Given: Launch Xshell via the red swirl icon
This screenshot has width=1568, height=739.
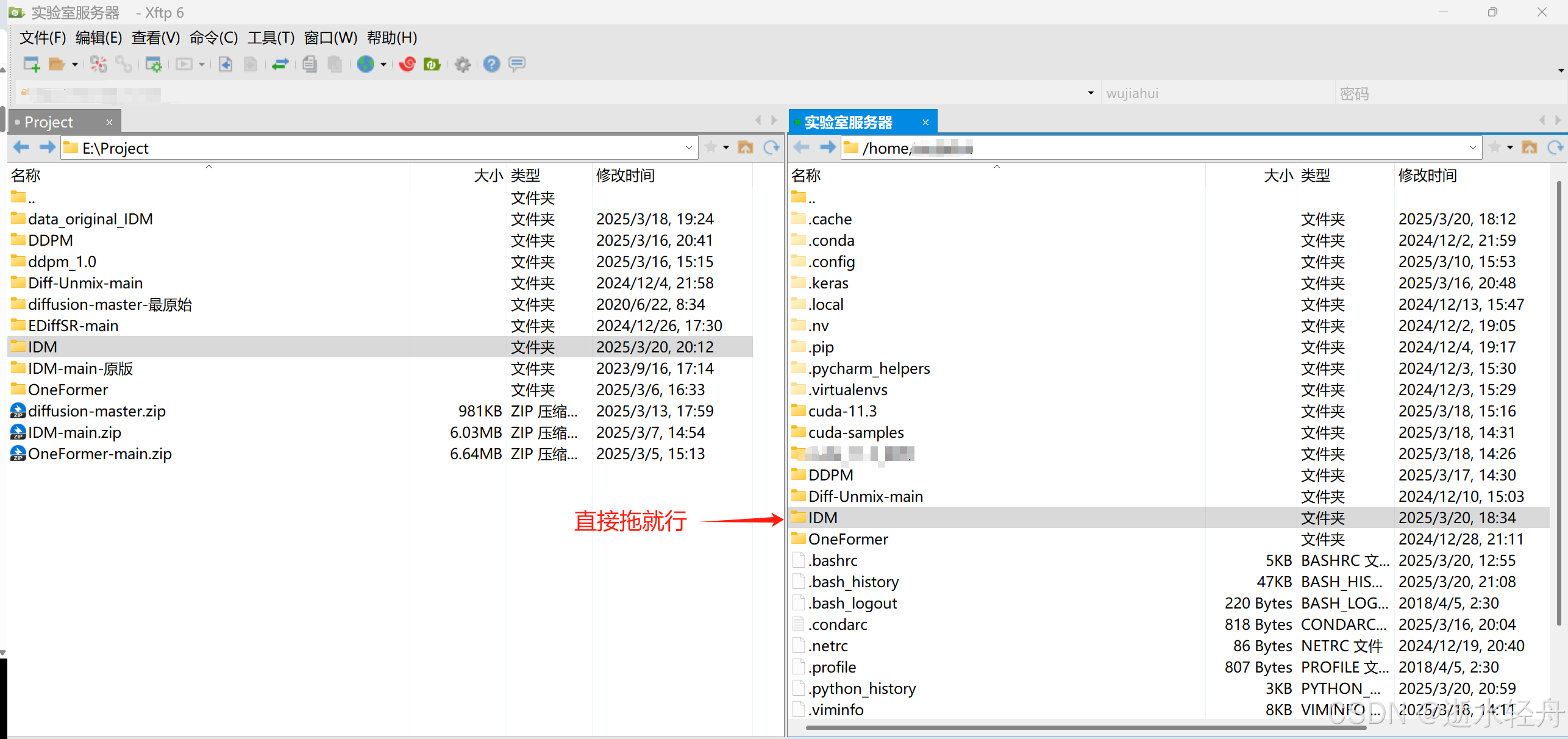Looking at the screenshot, I should (407, 64).
